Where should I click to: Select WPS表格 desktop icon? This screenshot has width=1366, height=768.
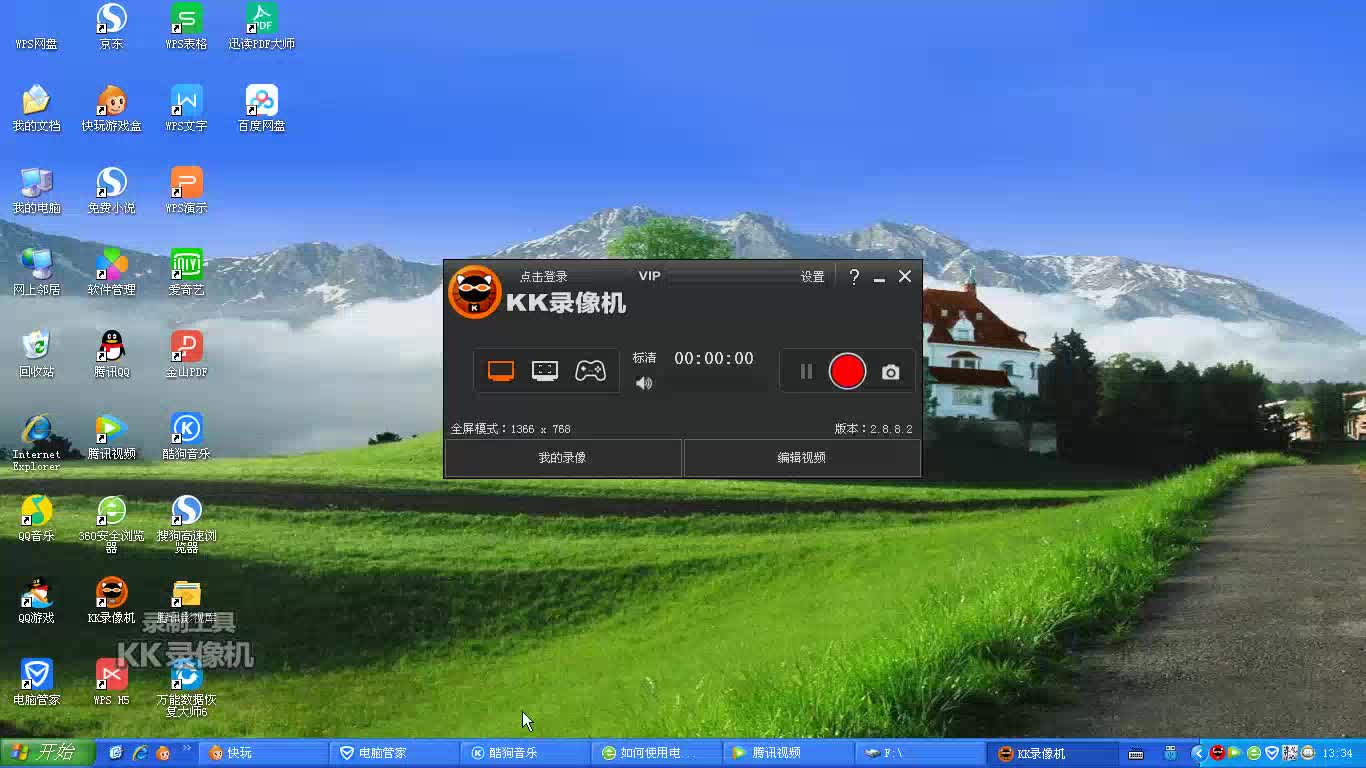click(x=186, y=27)
